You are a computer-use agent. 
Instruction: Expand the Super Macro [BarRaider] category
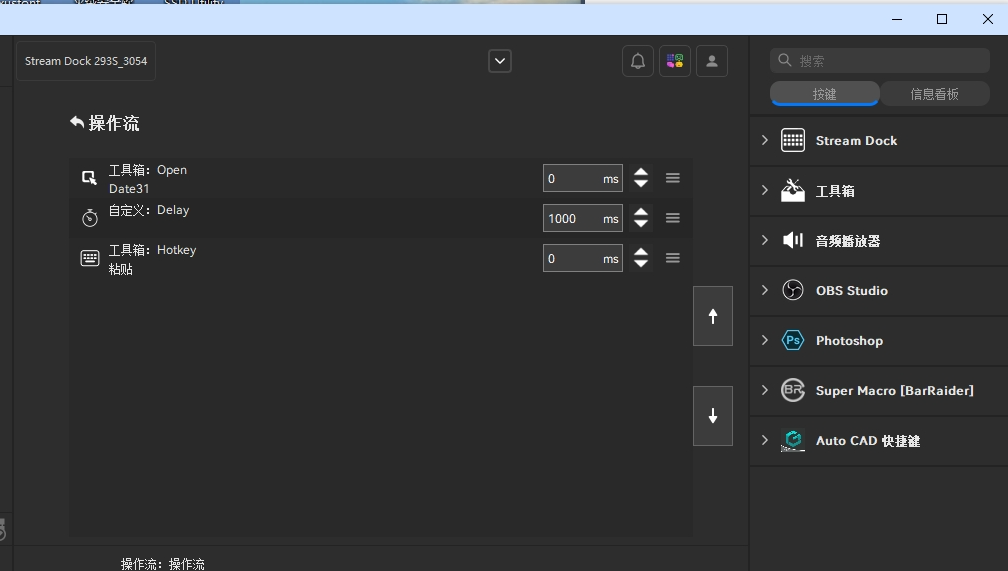(x=765, y=391)
